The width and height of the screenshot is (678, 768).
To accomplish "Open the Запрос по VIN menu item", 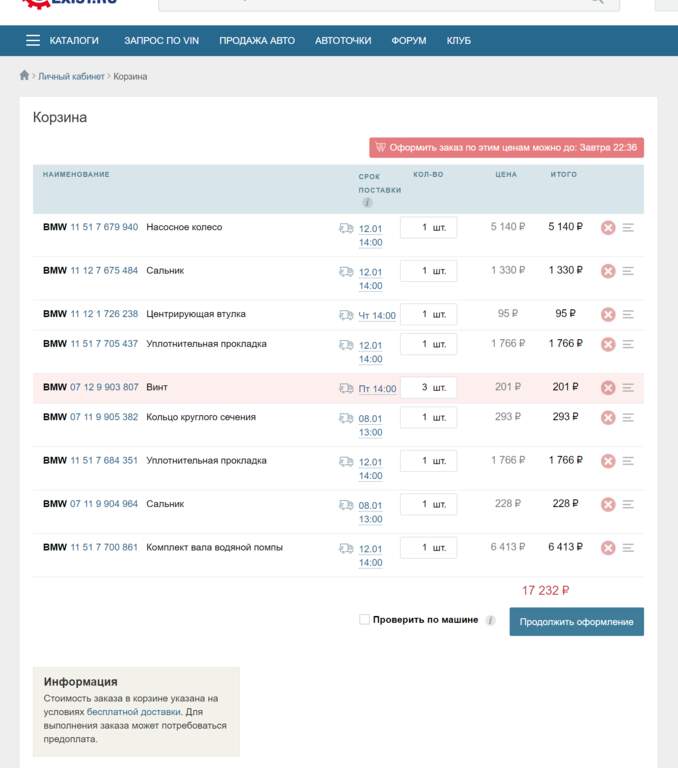I will (159, 41).
